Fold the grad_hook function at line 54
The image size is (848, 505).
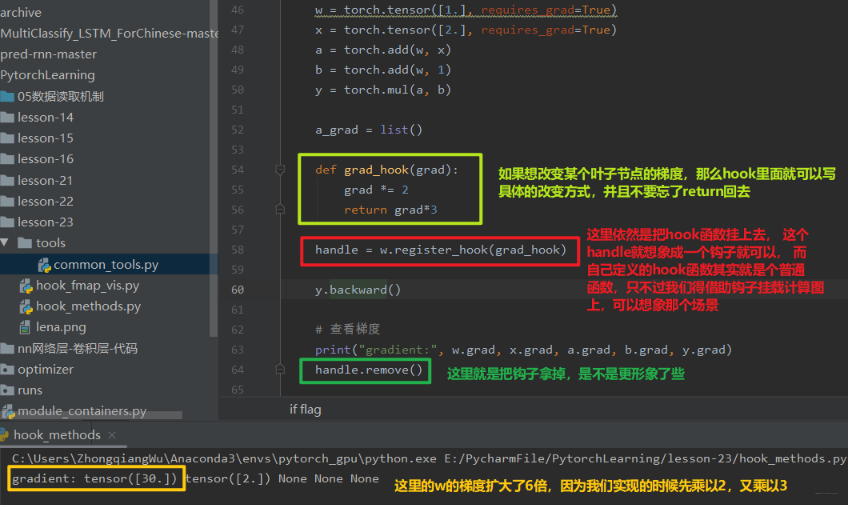click(x=280, y=170)
